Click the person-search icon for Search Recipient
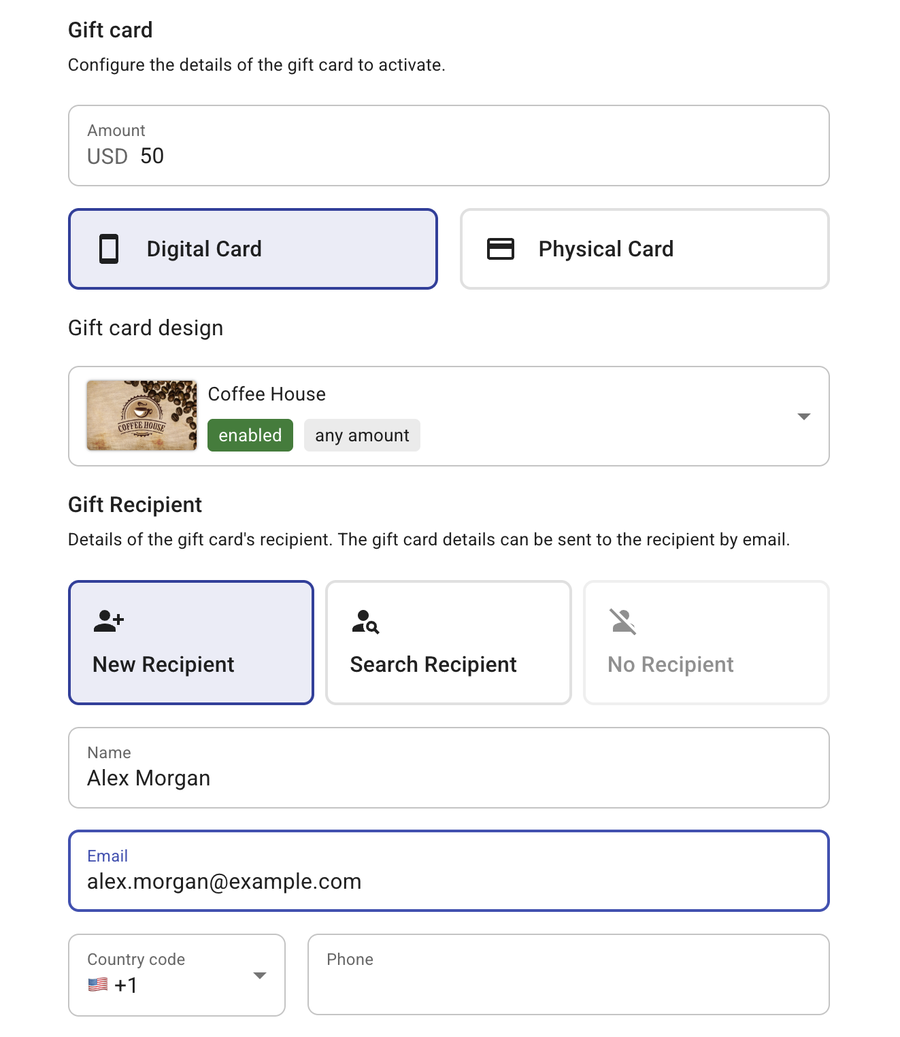The image size is (900, 1037). point(365,622)
